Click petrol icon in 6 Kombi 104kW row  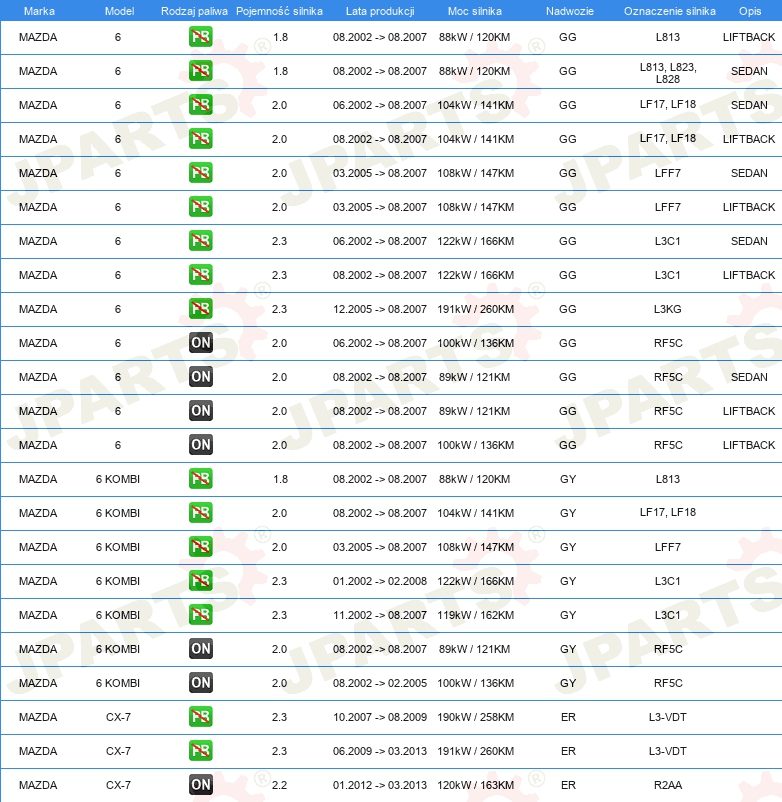click(x=200, y=513)
